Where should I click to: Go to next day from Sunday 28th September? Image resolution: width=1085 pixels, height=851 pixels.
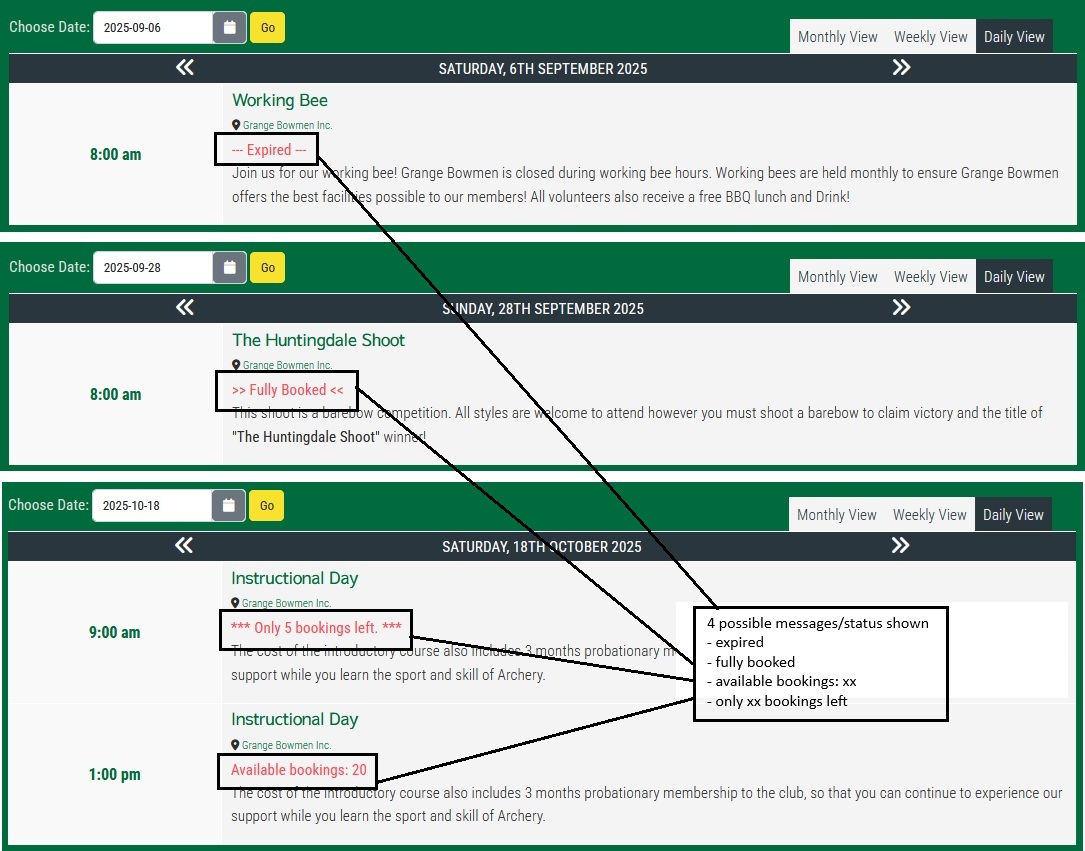901,308
